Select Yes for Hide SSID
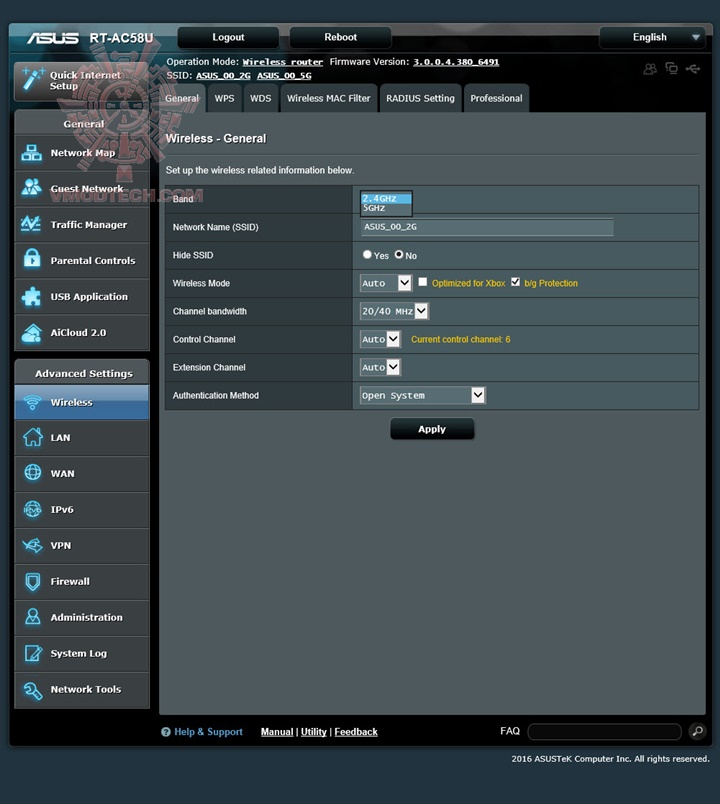The height and width of the screenshot is (804, 720). (367, 254)
